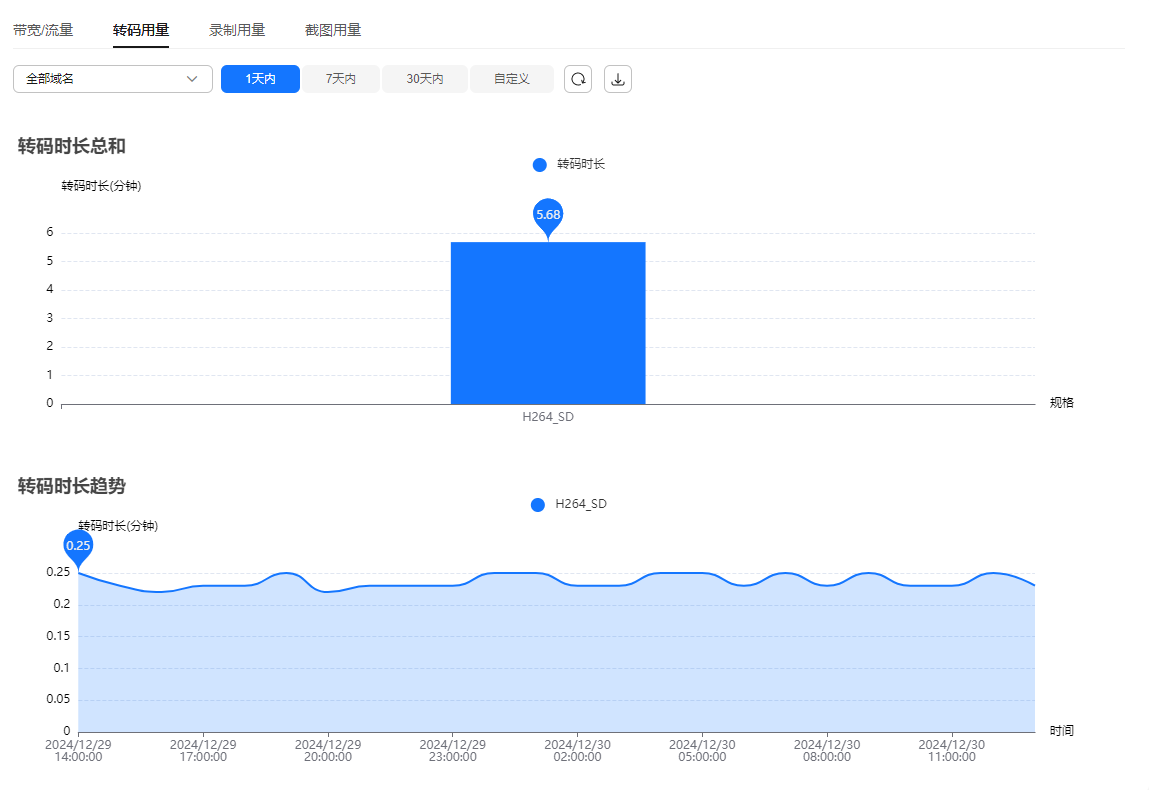Choose the 7天内 time range
This screenshot has width=1149, height=790.
(x=341, y=79)
